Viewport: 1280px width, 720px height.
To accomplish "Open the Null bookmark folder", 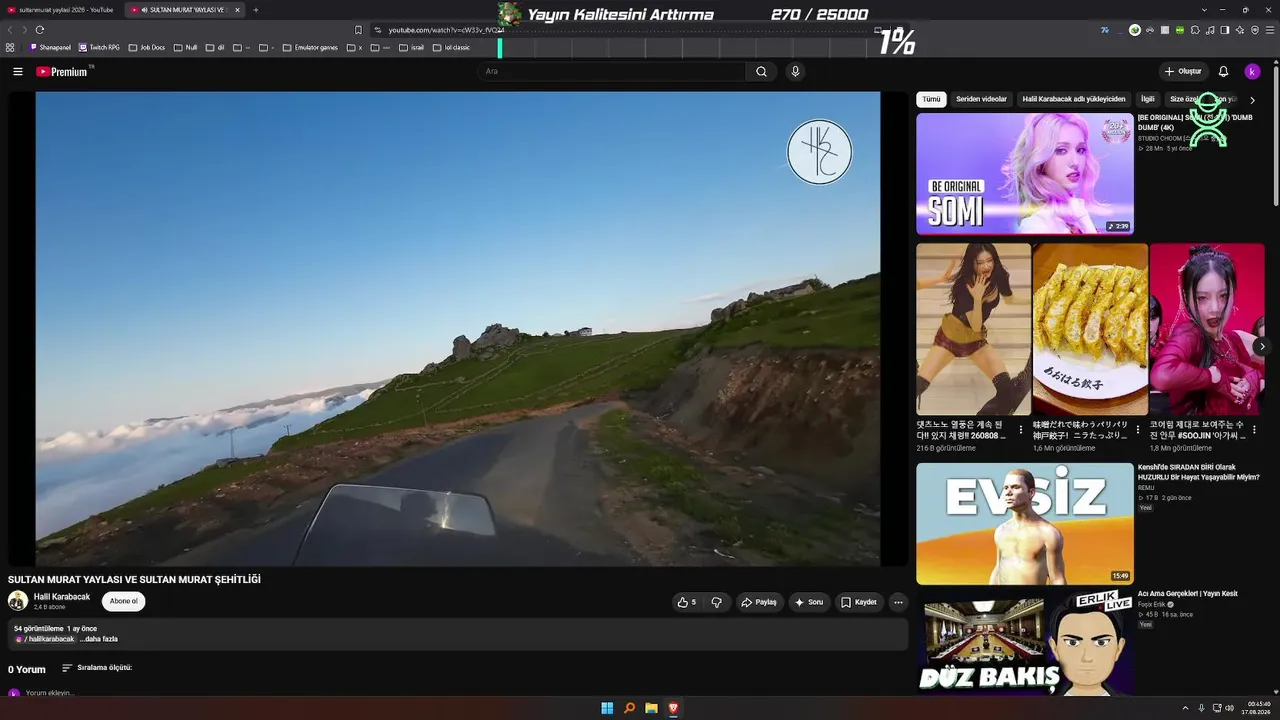I will tap(185, 47).
